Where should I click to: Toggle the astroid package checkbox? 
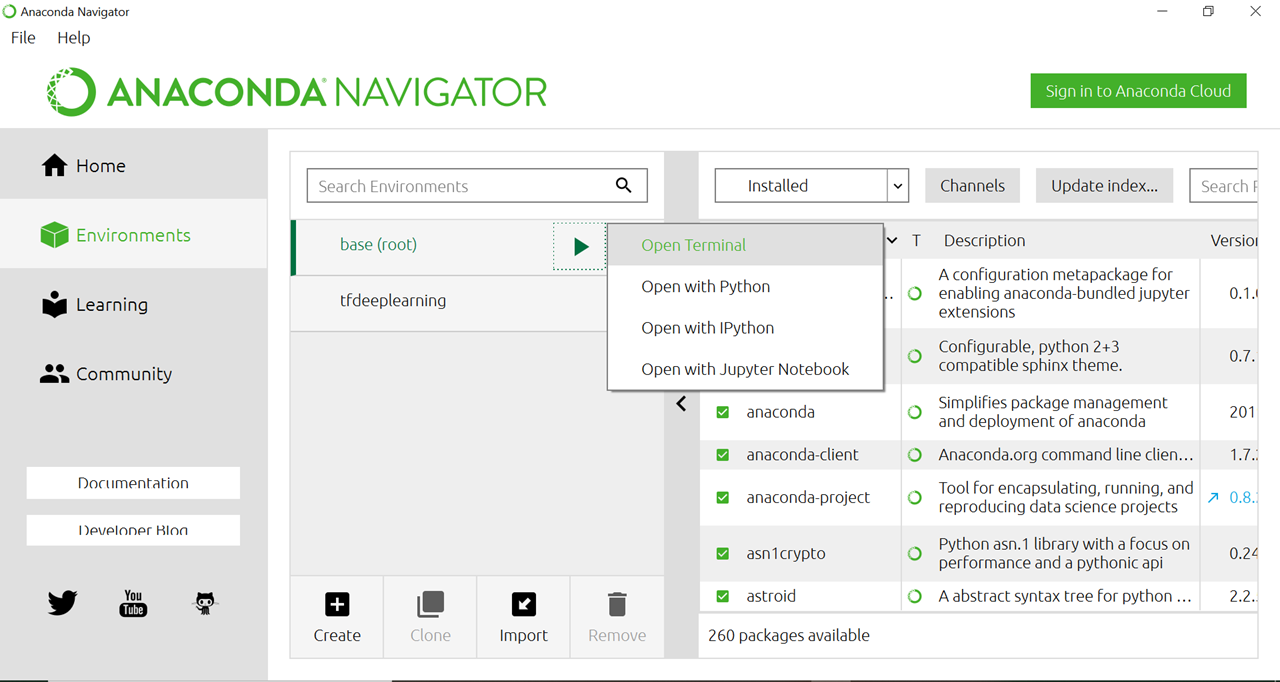pyautogui.click(x=723, y=596)
